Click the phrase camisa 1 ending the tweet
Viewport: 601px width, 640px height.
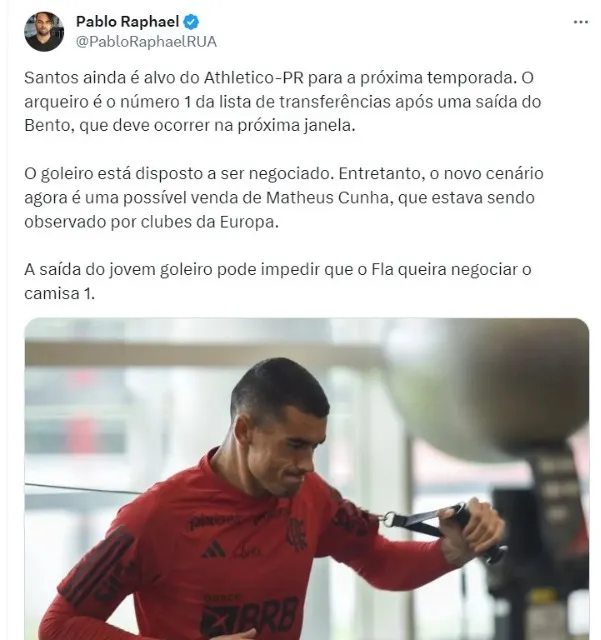[x=59, y=293]
